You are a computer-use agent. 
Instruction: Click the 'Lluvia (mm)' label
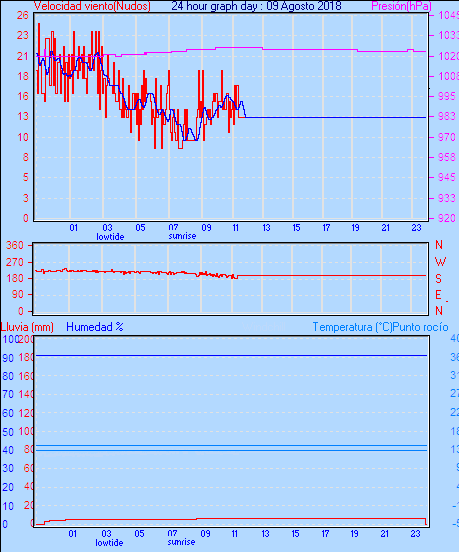click(27, 327)
